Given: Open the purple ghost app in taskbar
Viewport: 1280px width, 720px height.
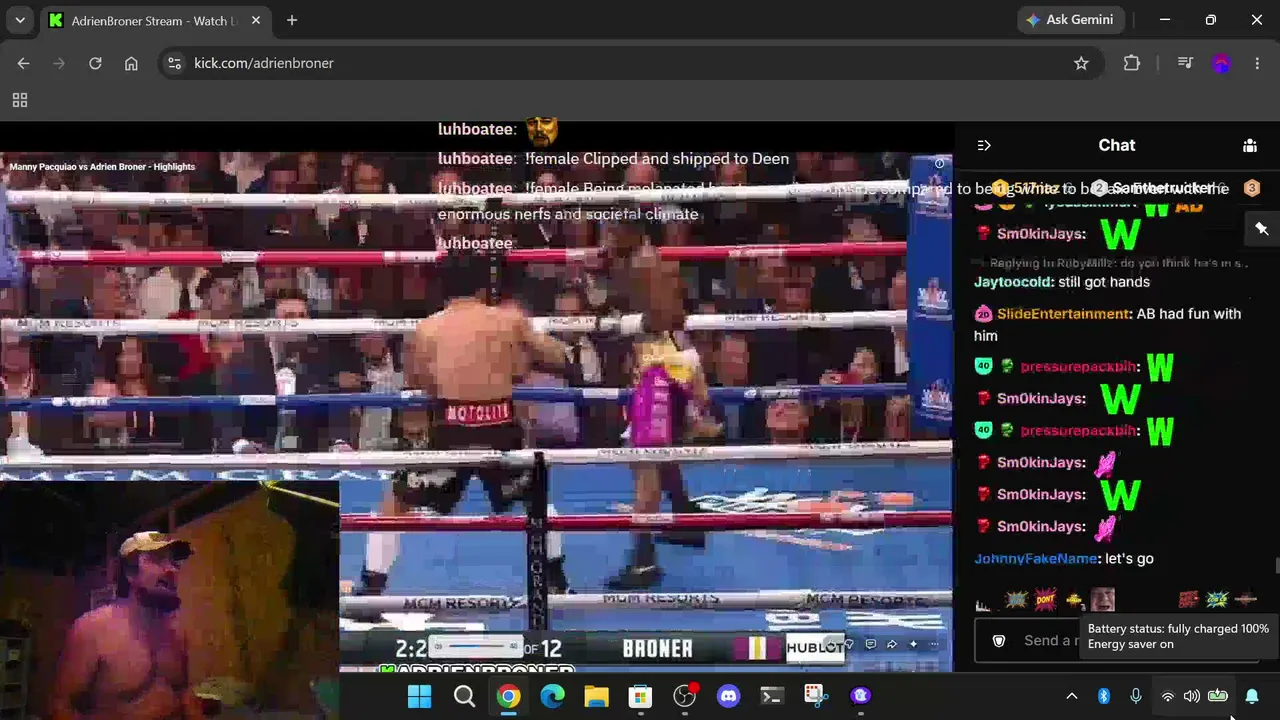Looking at the screenshot, I should coord(860,696).
